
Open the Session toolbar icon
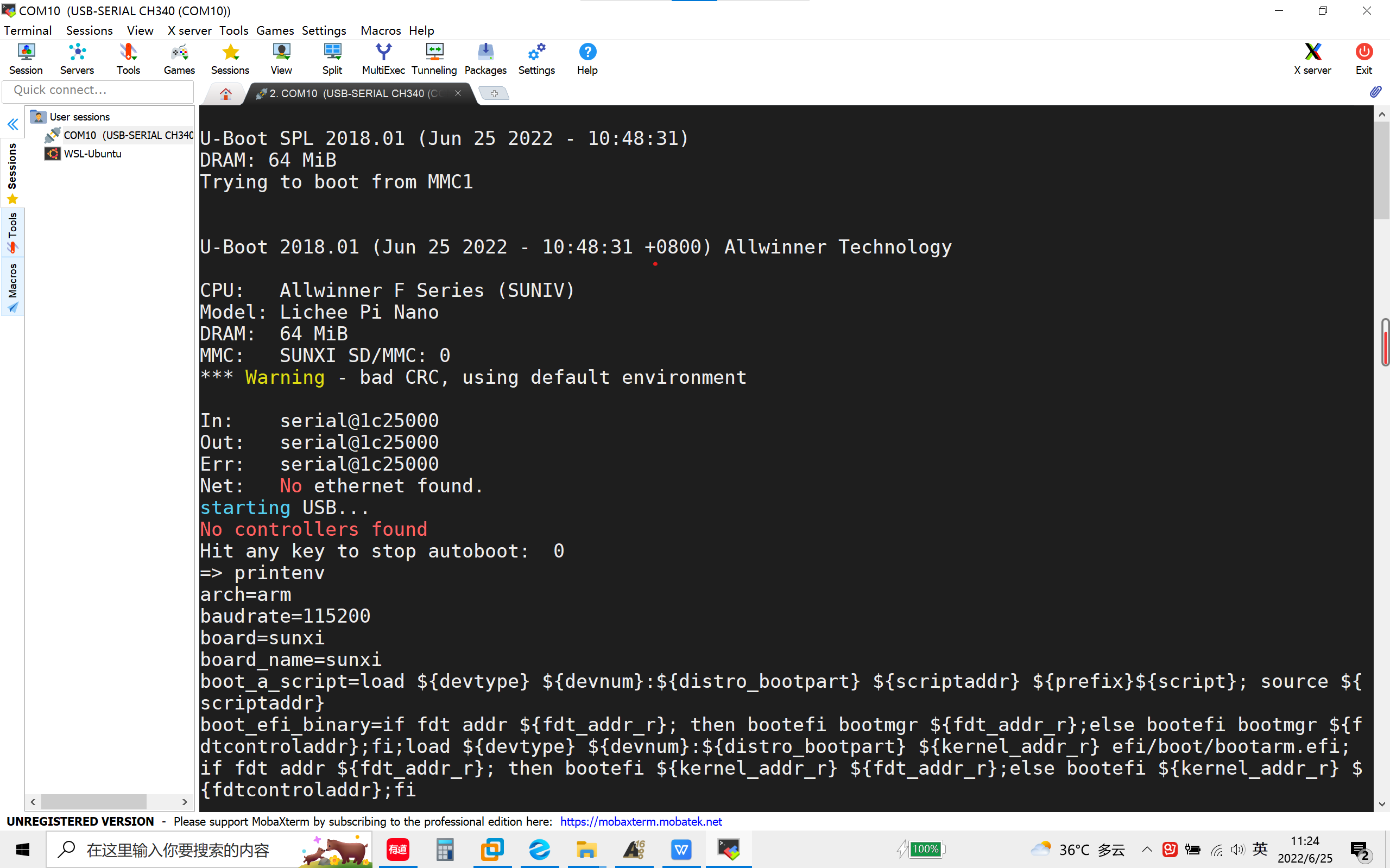pyautogui.click(x=26, y=59)
